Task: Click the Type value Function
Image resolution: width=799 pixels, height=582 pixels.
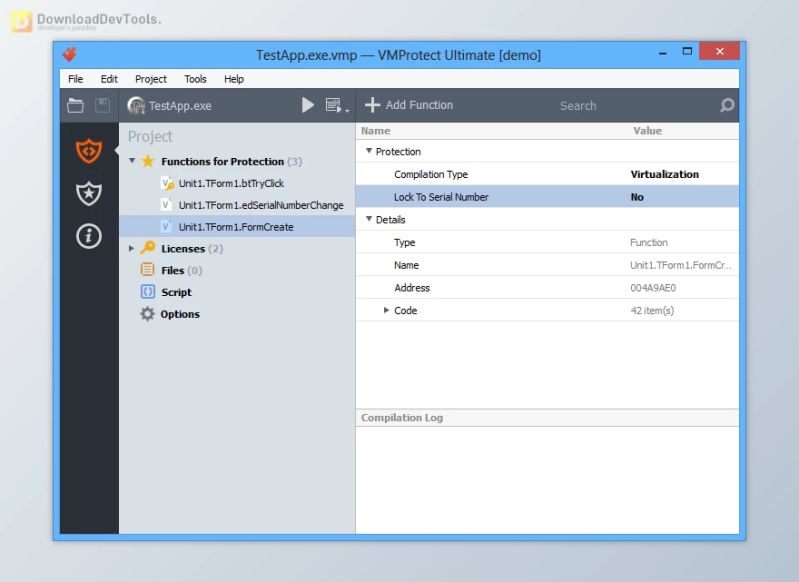Action: point(649,243)
